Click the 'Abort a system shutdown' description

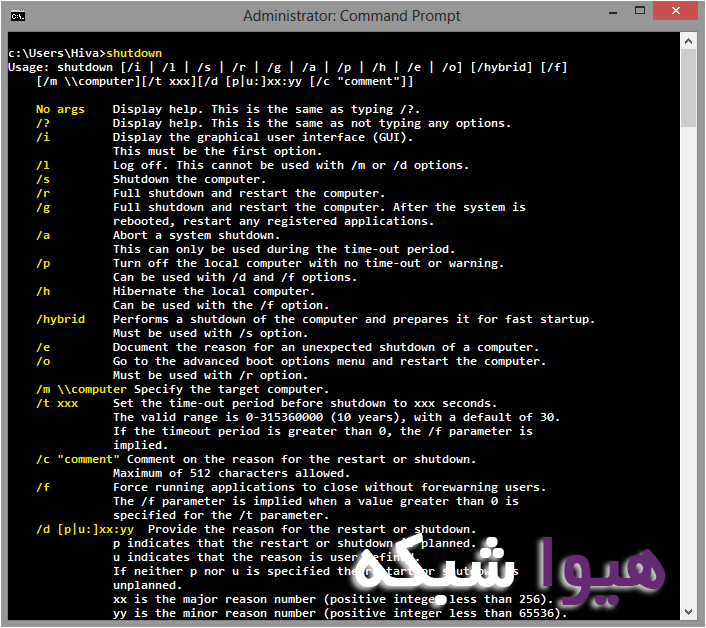tap(196, 235)
